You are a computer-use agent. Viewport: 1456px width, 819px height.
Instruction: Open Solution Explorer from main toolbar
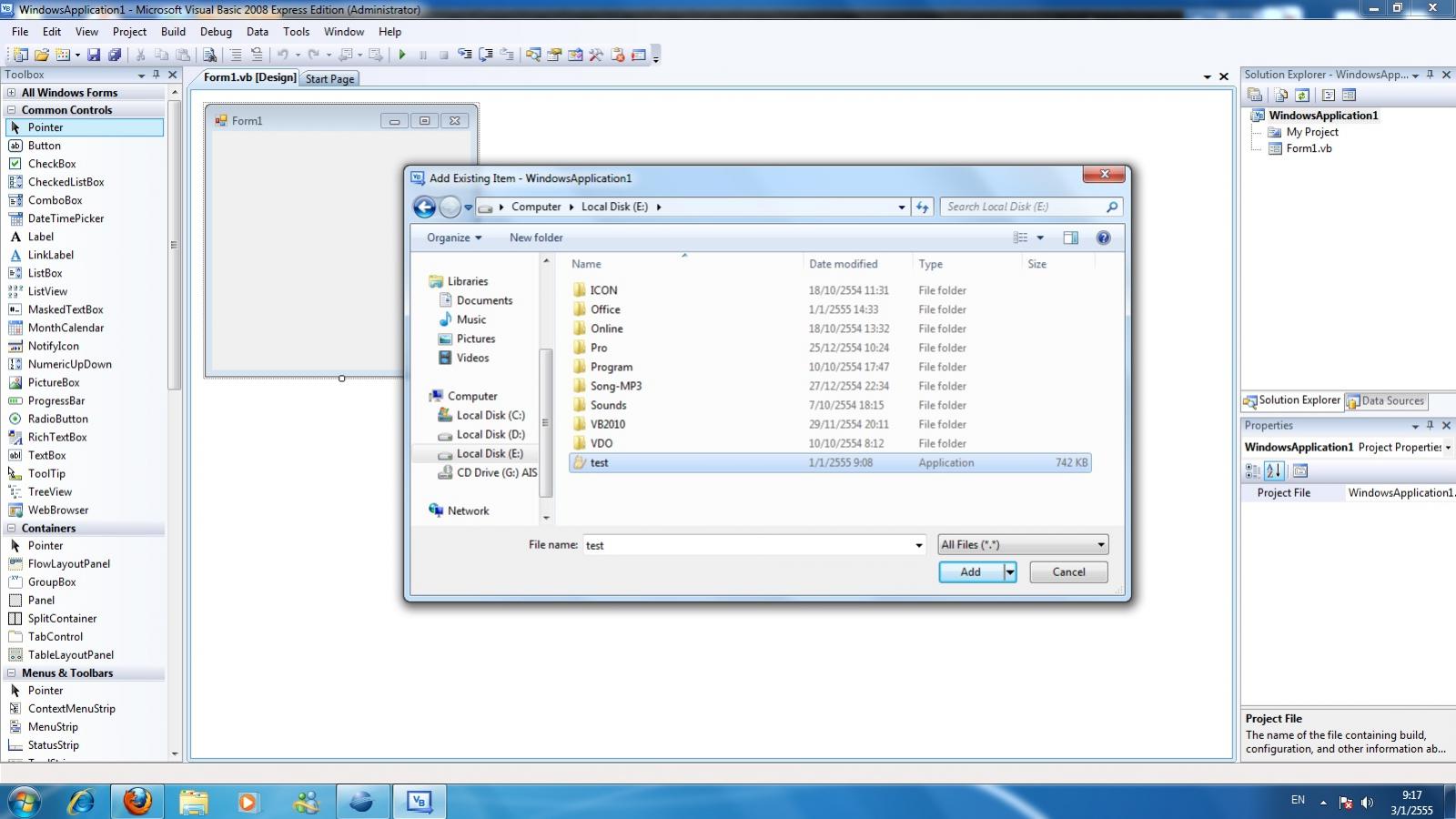(533, 55)
